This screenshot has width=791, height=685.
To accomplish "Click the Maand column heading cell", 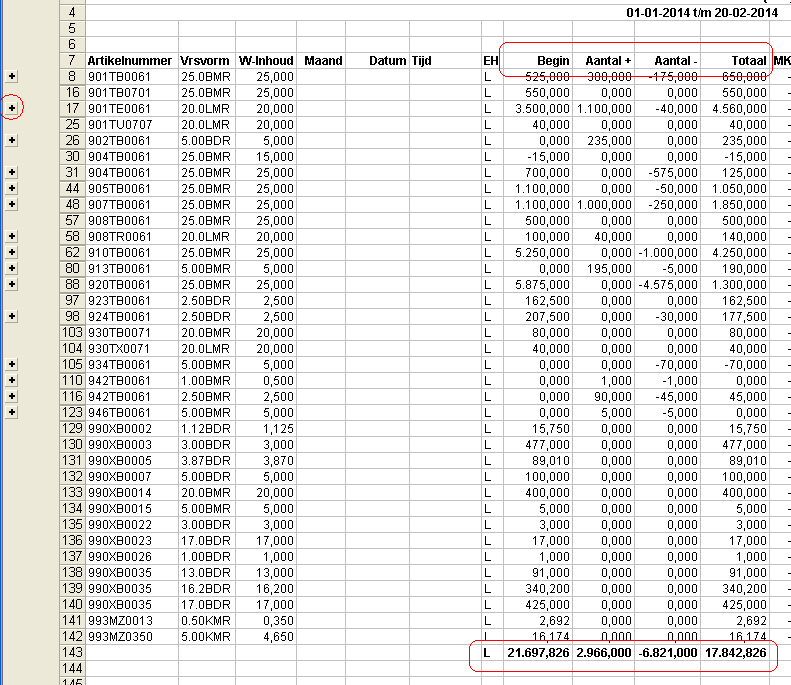I will click(321, 61).
